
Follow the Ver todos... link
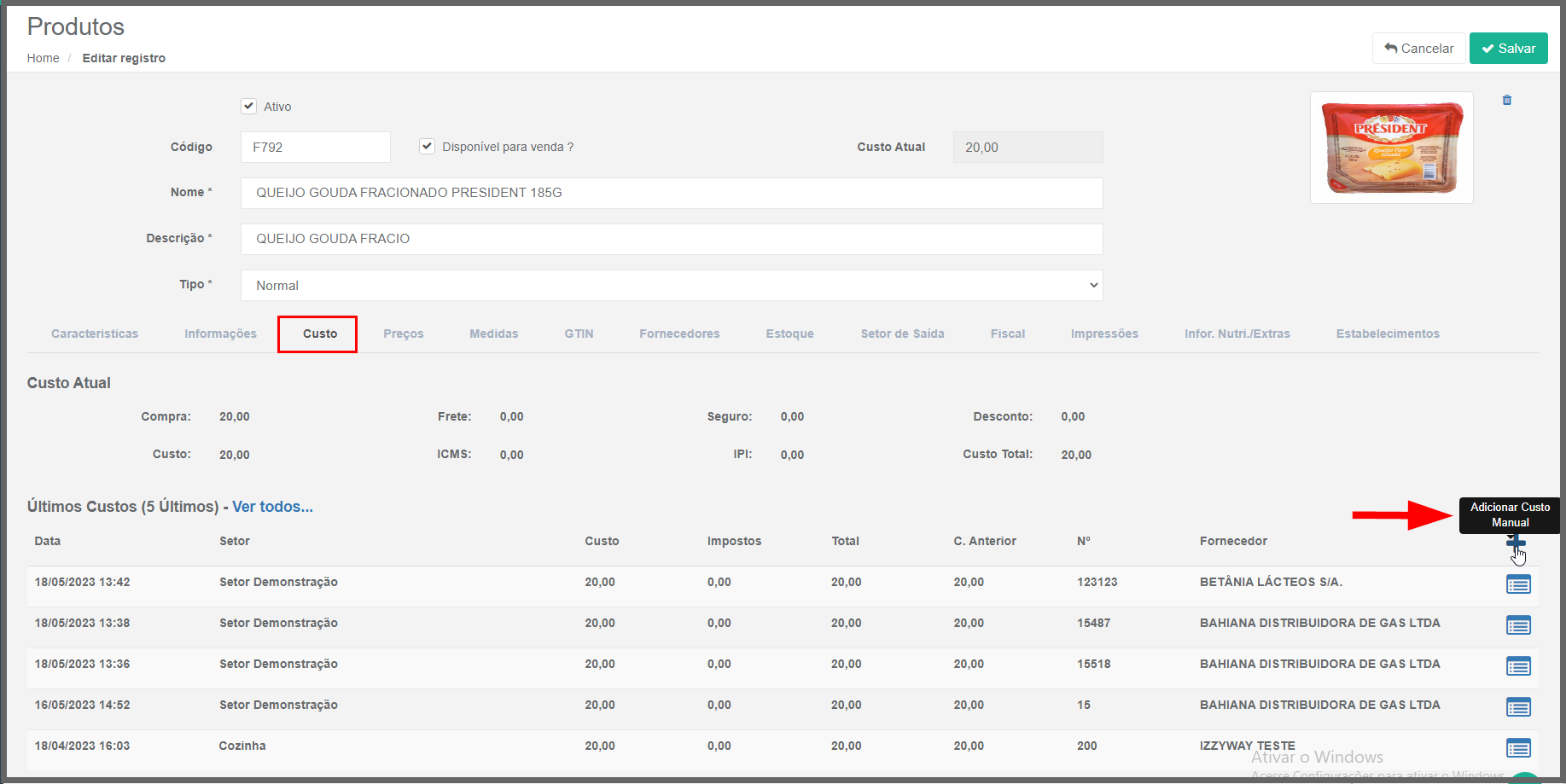[272, 507]
